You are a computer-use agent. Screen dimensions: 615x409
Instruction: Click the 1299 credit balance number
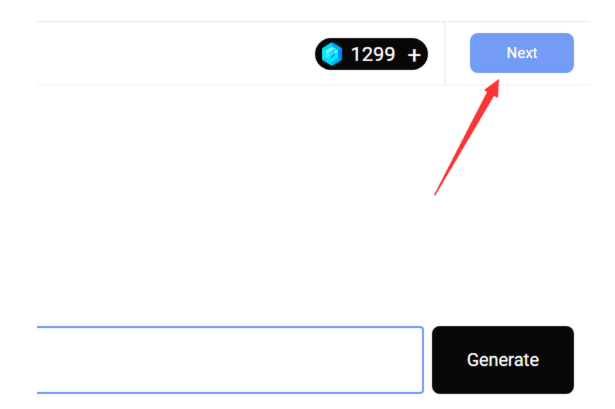pyautogui.click(x=372, y=55)
